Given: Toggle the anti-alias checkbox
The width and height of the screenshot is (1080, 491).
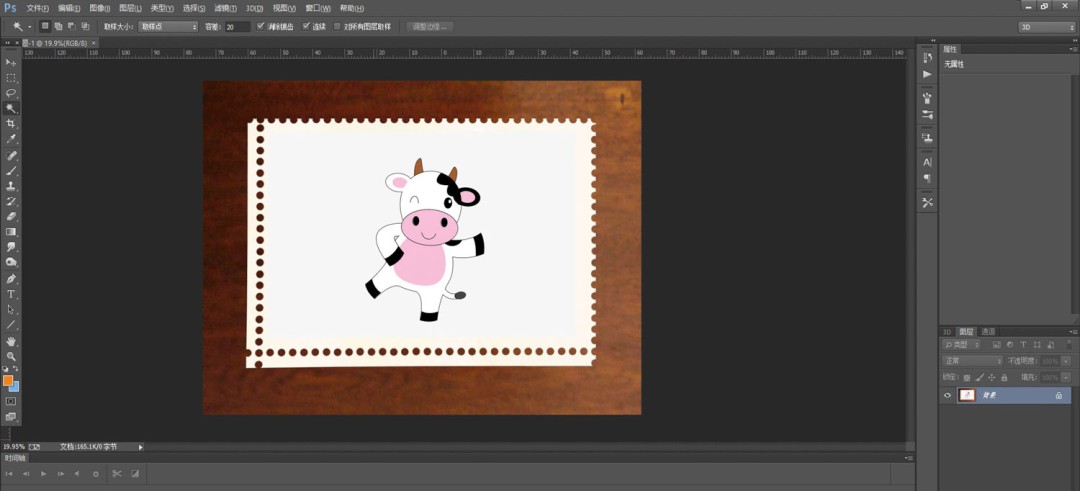Looking at the screenshot, I should click(260, 26).
